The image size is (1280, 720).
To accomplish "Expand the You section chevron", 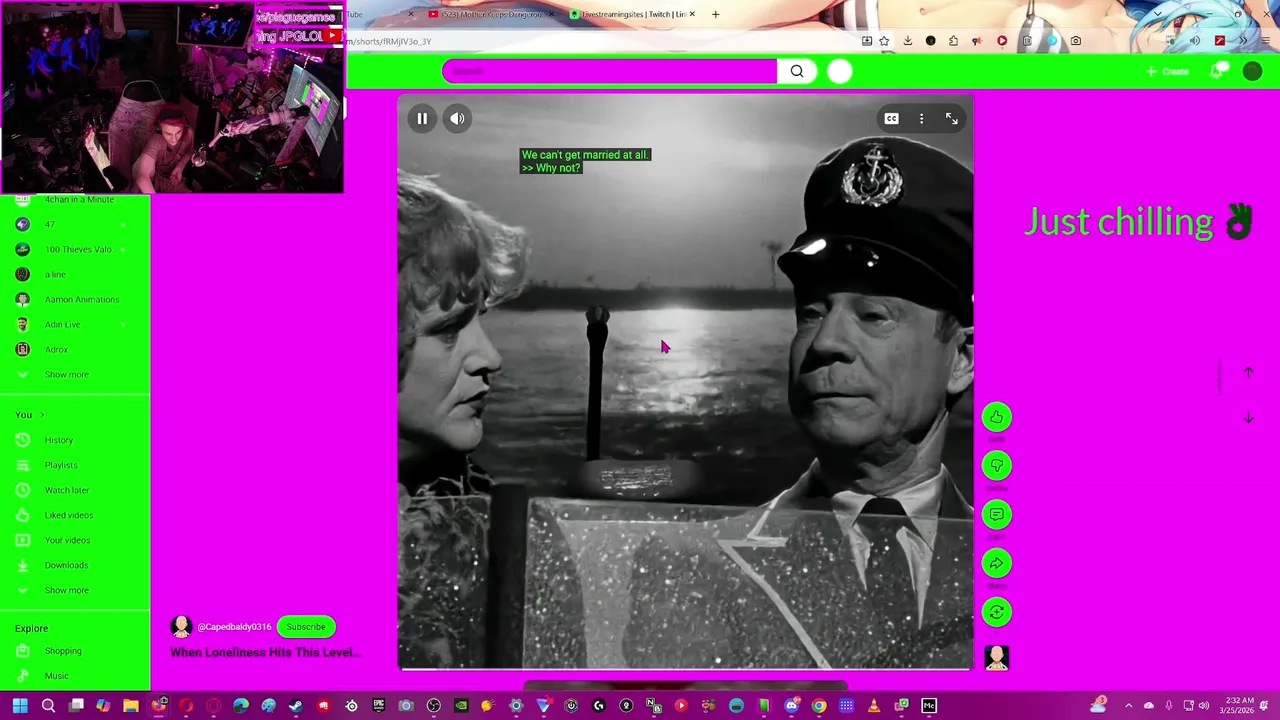I will [x=41, y=414].
